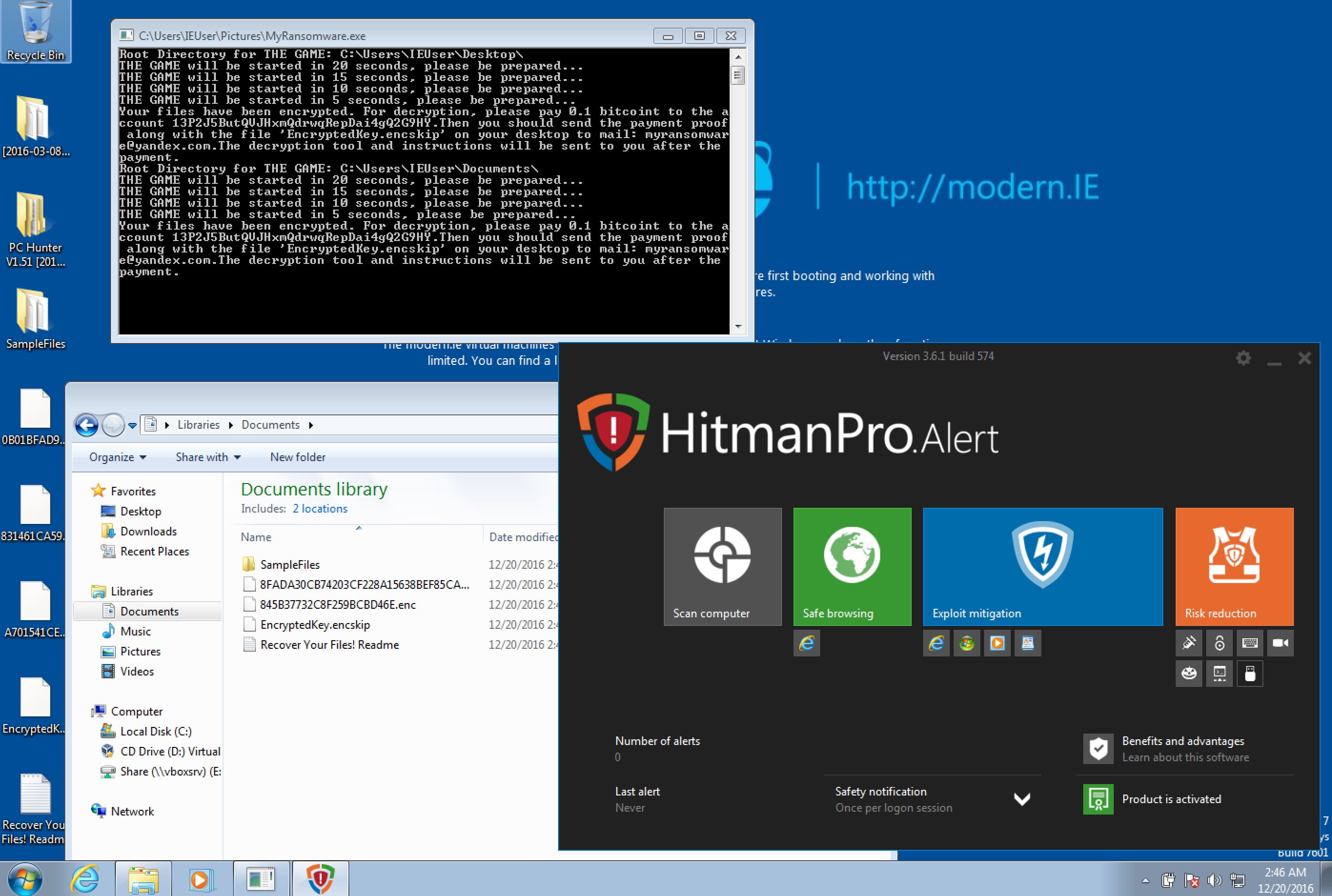Click the padlock CryptoGuard icon
Image resolution: width=1332 pixels, height=896 pixels.
(x=1219, y=644)
